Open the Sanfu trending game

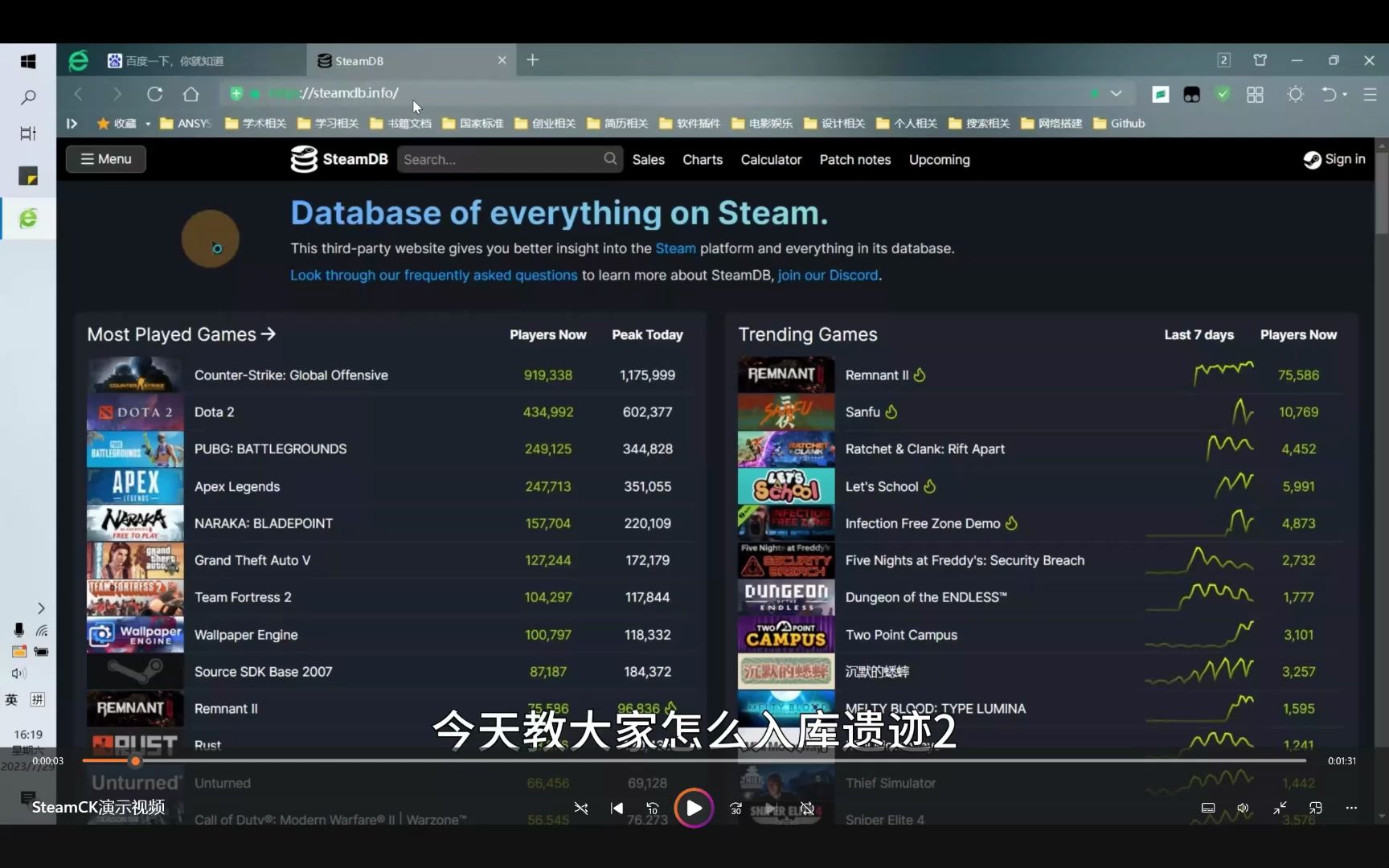point(862,412)
